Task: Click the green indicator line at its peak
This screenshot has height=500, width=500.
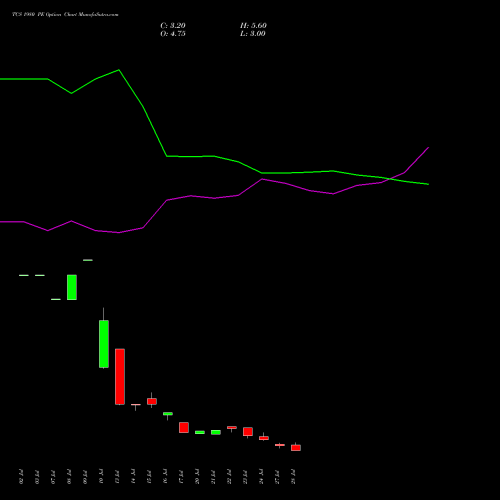Action: pos(119,70)
